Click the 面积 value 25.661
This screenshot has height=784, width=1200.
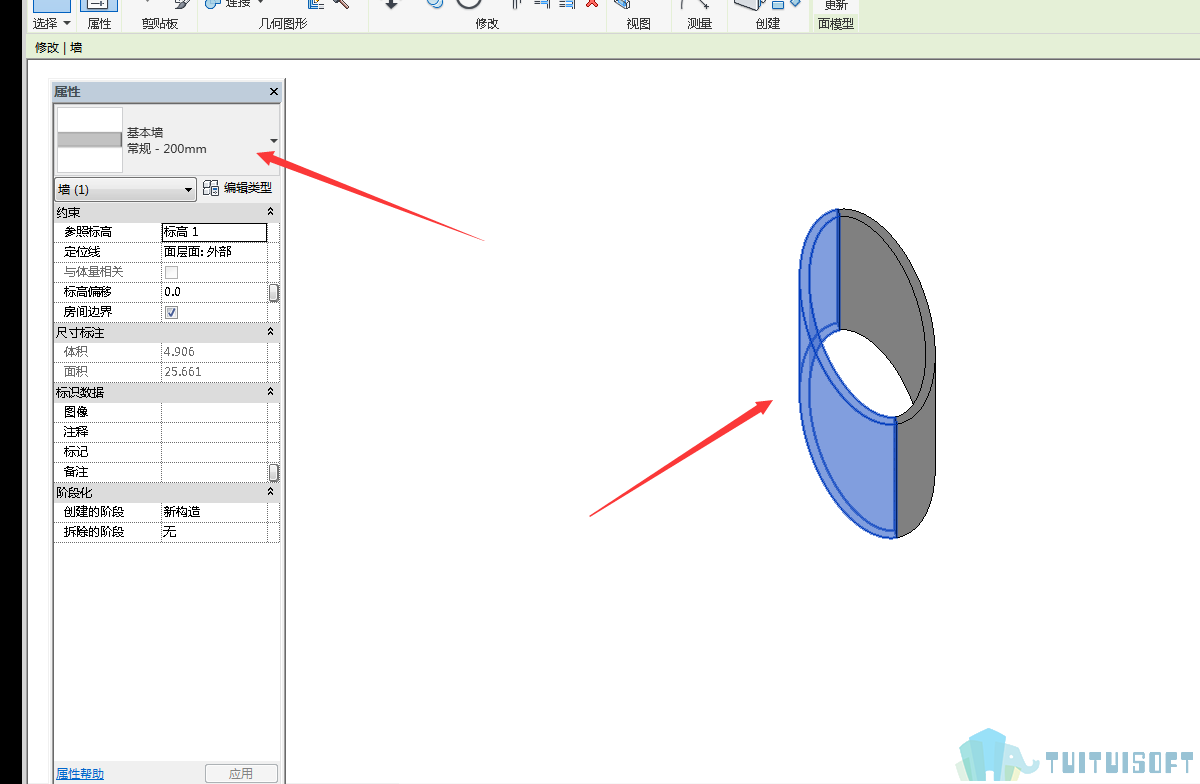[214, 372]
